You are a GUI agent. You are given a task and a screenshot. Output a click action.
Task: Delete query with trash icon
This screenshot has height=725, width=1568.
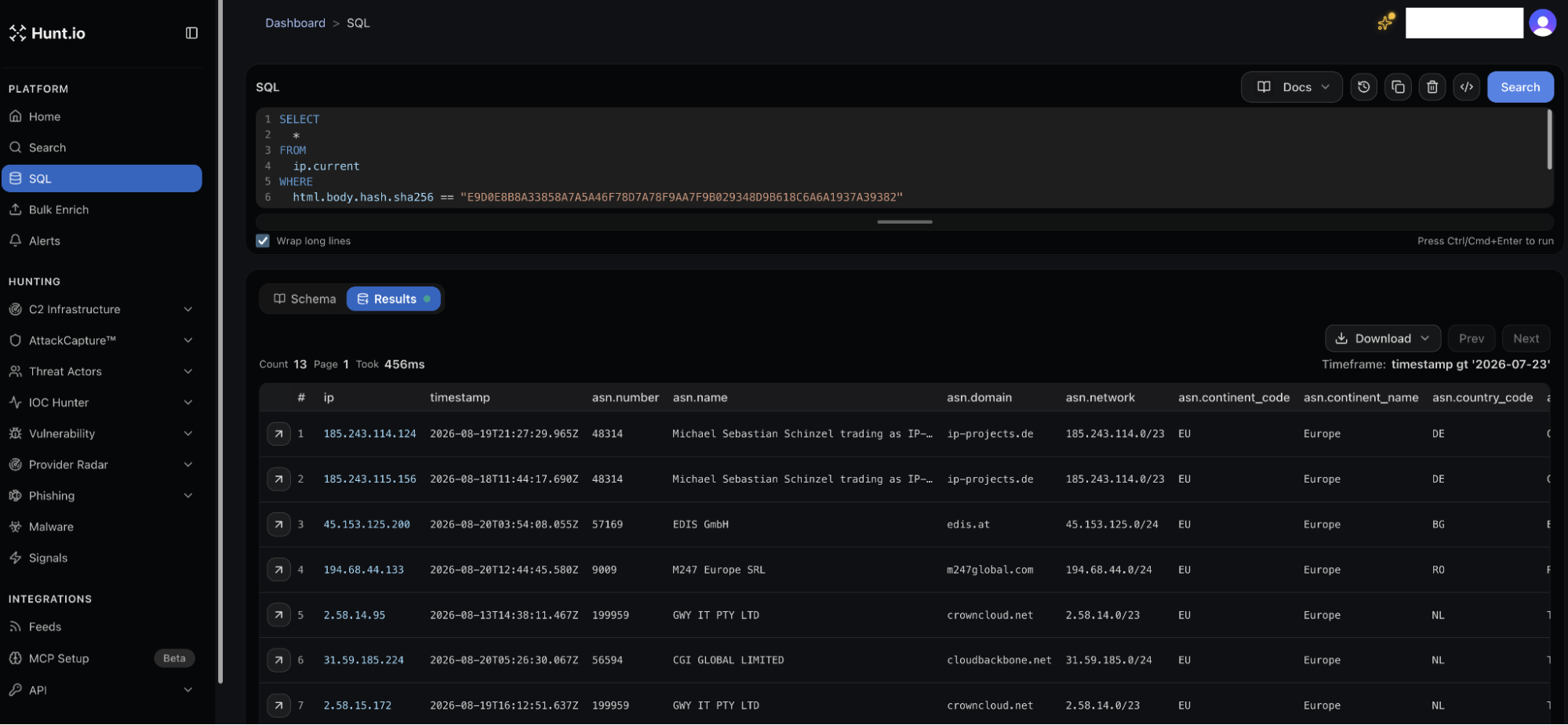[x=1432, y=87]
